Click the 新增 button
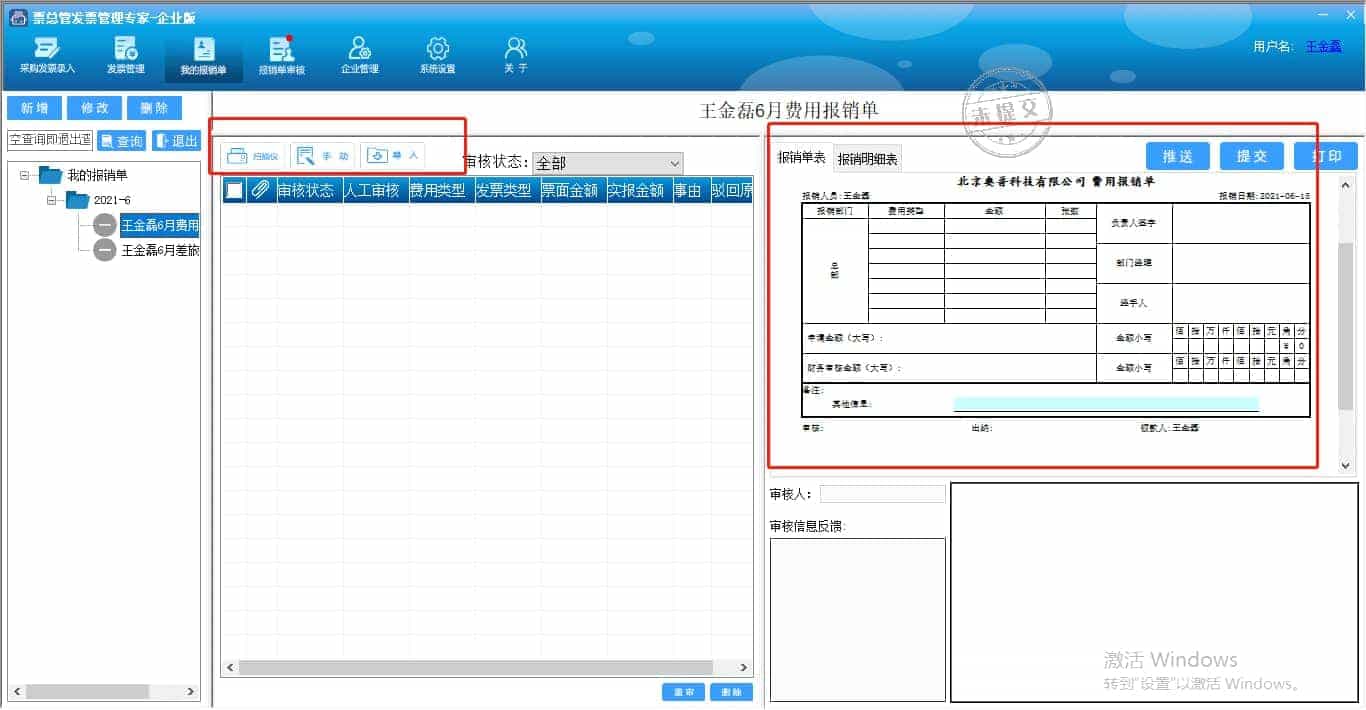Image resolution: width=1366 pixels, height=710 pixels. pos(34,108)
